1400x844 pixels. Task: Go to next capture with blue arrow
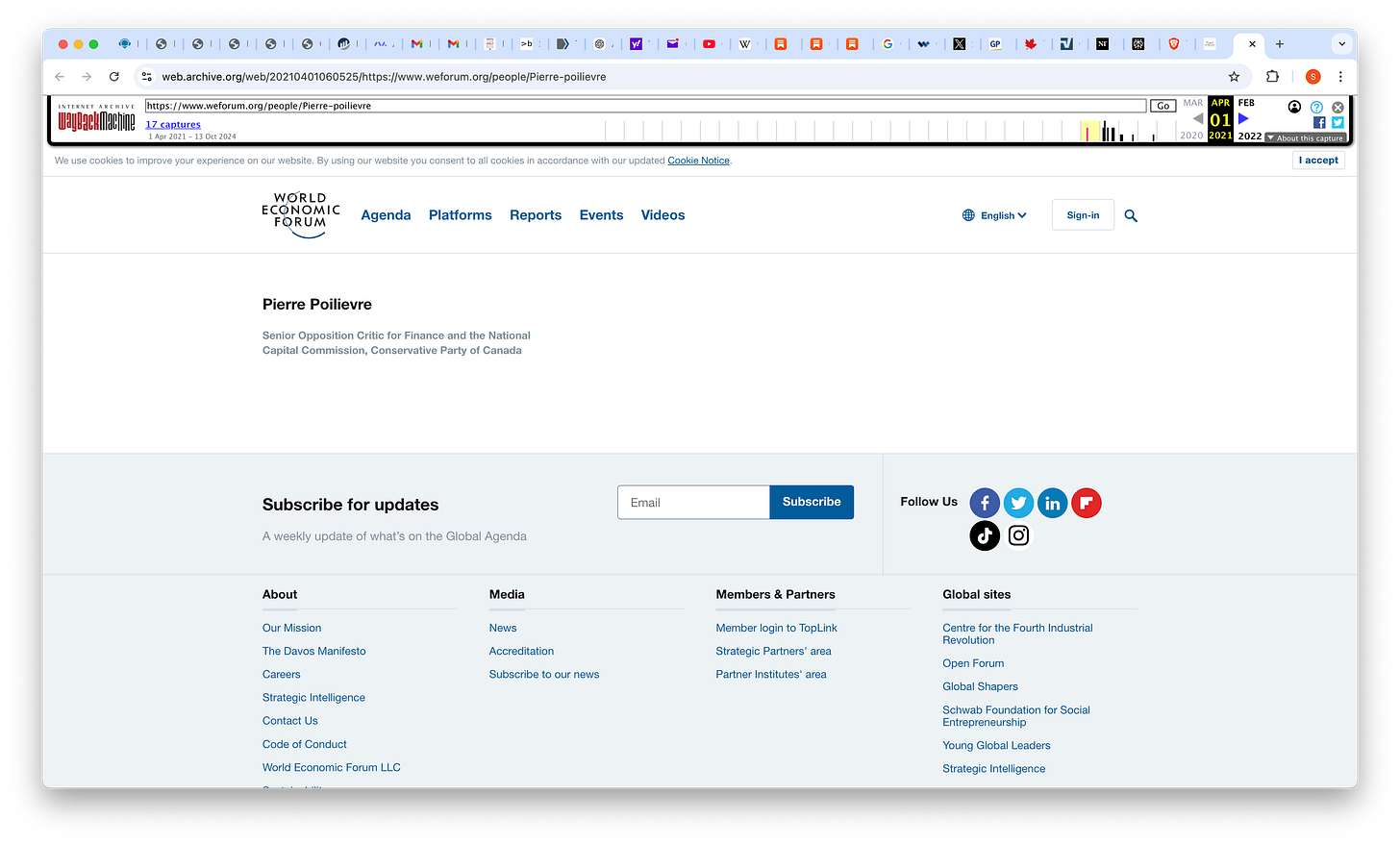pos(1243,118)
